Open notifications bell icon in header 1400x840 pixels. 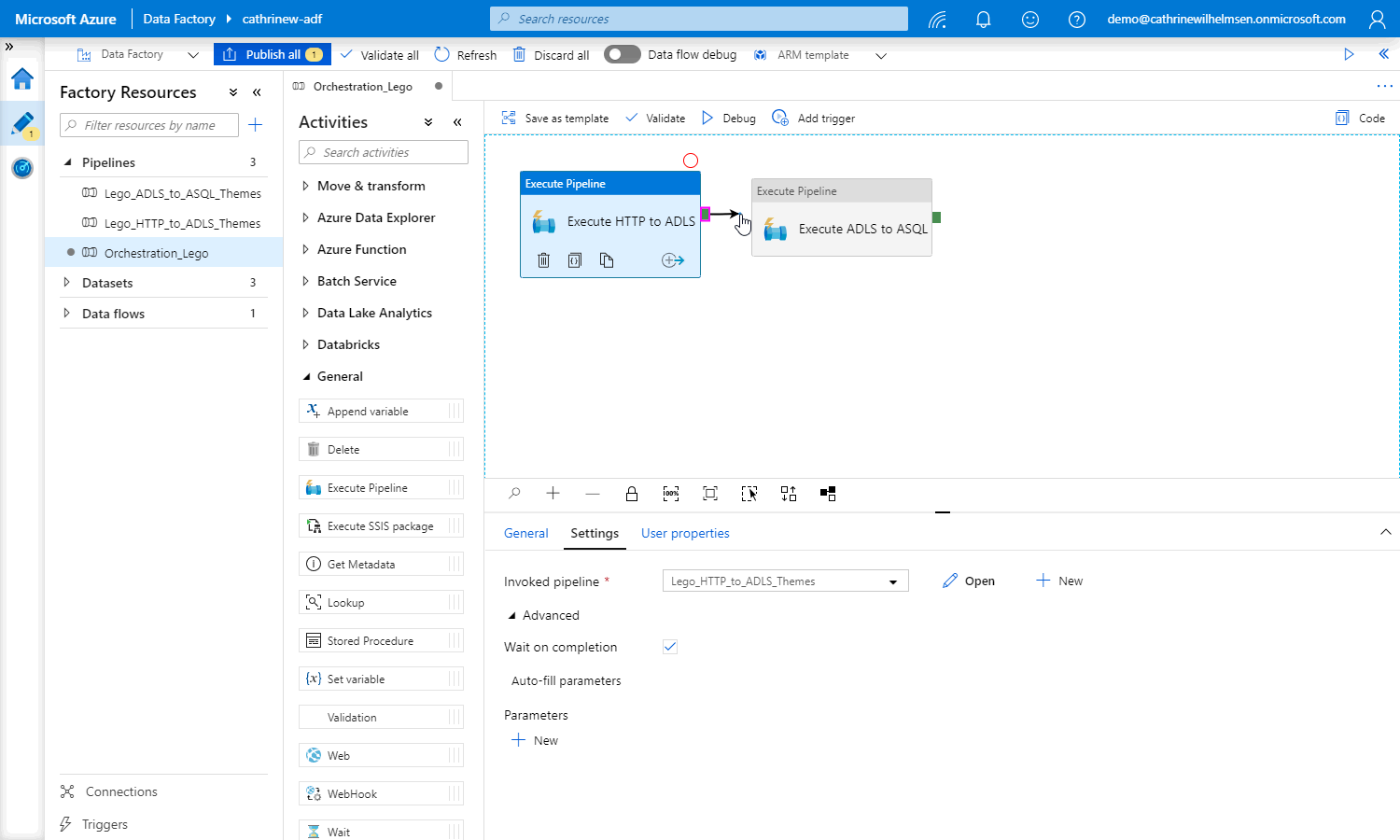(x=983, y=19)
